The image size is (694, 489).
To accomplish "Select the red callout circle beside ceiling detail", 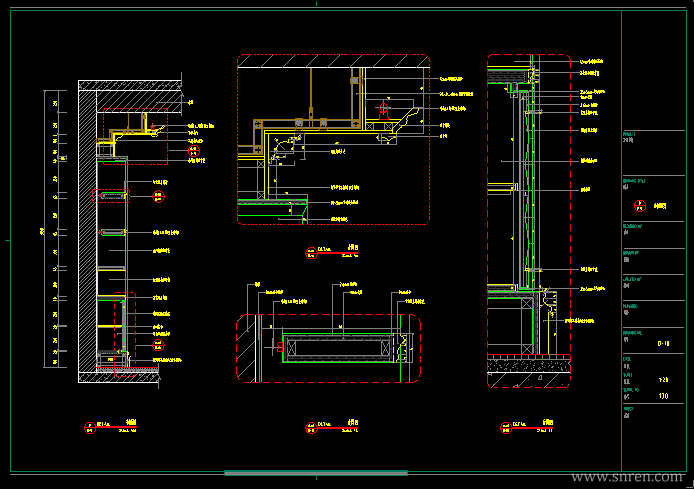I will pos(194,151).
